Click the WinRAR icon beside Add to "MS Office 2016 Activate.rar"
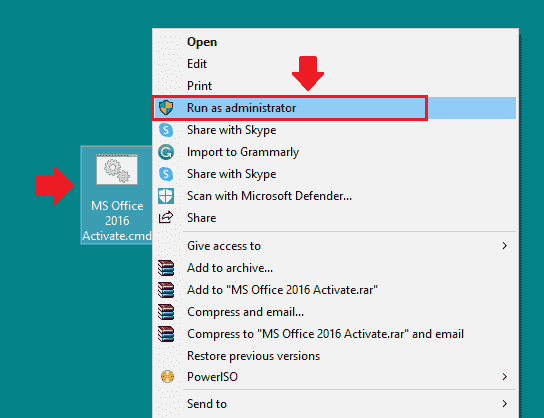 [166, 290]
